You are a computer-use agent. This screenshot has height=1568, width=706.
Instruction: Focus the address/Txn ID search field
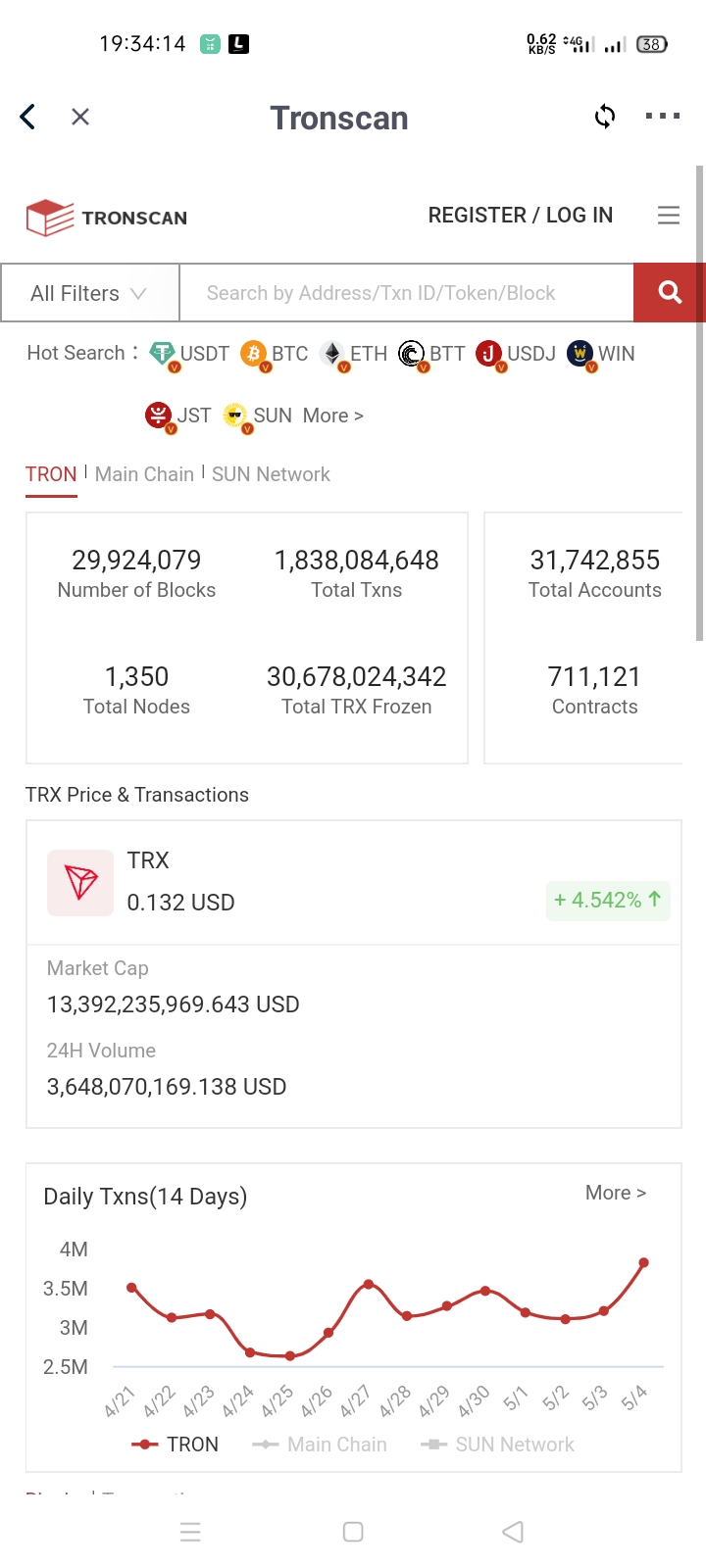407,293
